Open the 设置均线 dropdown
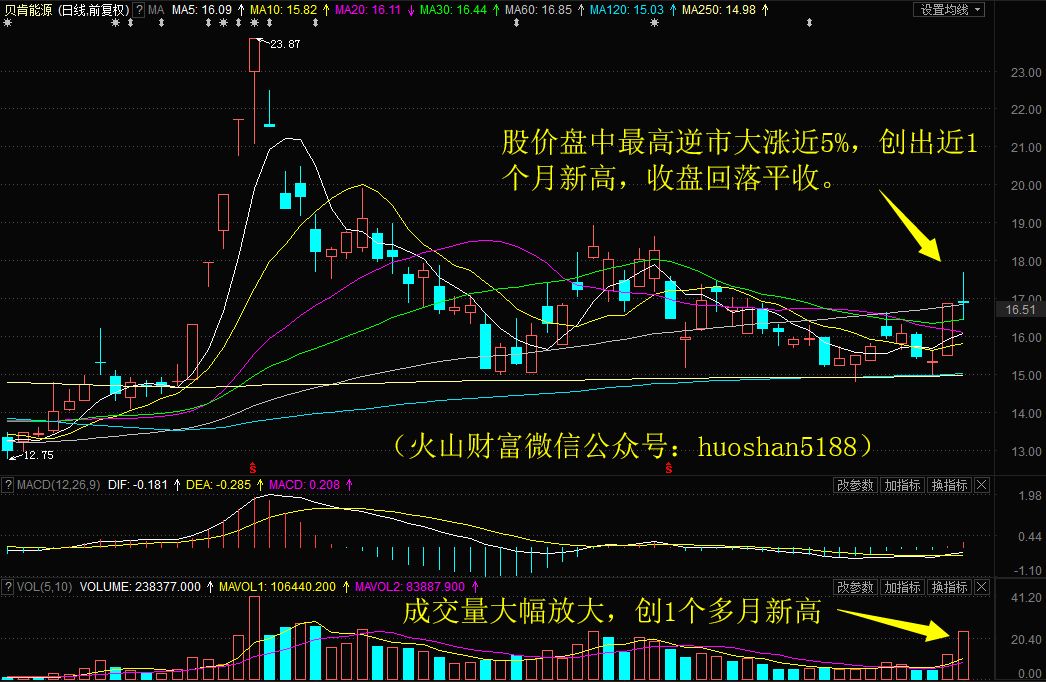Screen dimensions: 1046x682 950,10
